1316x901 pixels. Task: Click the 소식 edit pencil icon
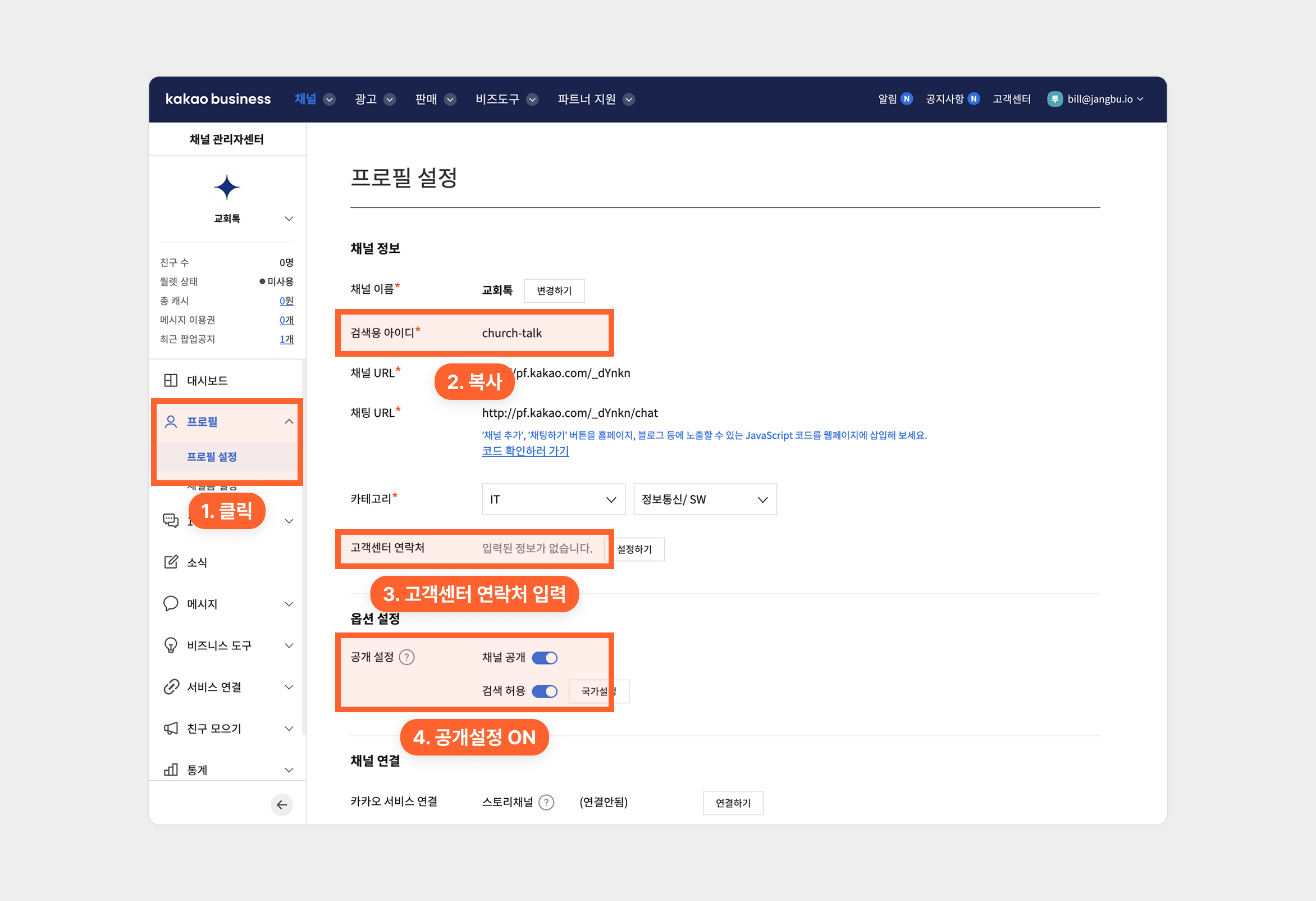pos(171,562)
